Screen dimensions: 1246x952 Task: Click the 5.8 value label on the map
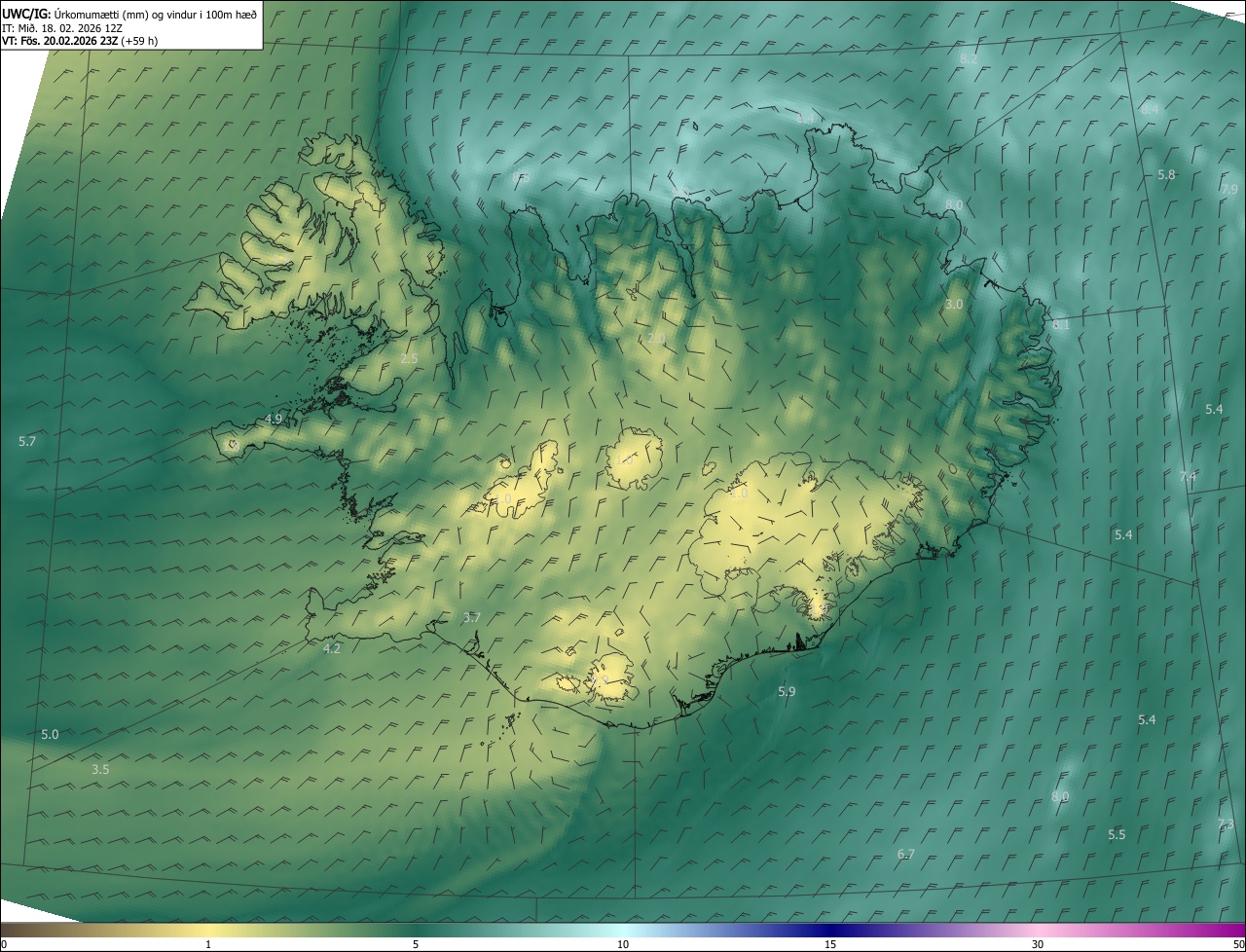[1166, 174]
